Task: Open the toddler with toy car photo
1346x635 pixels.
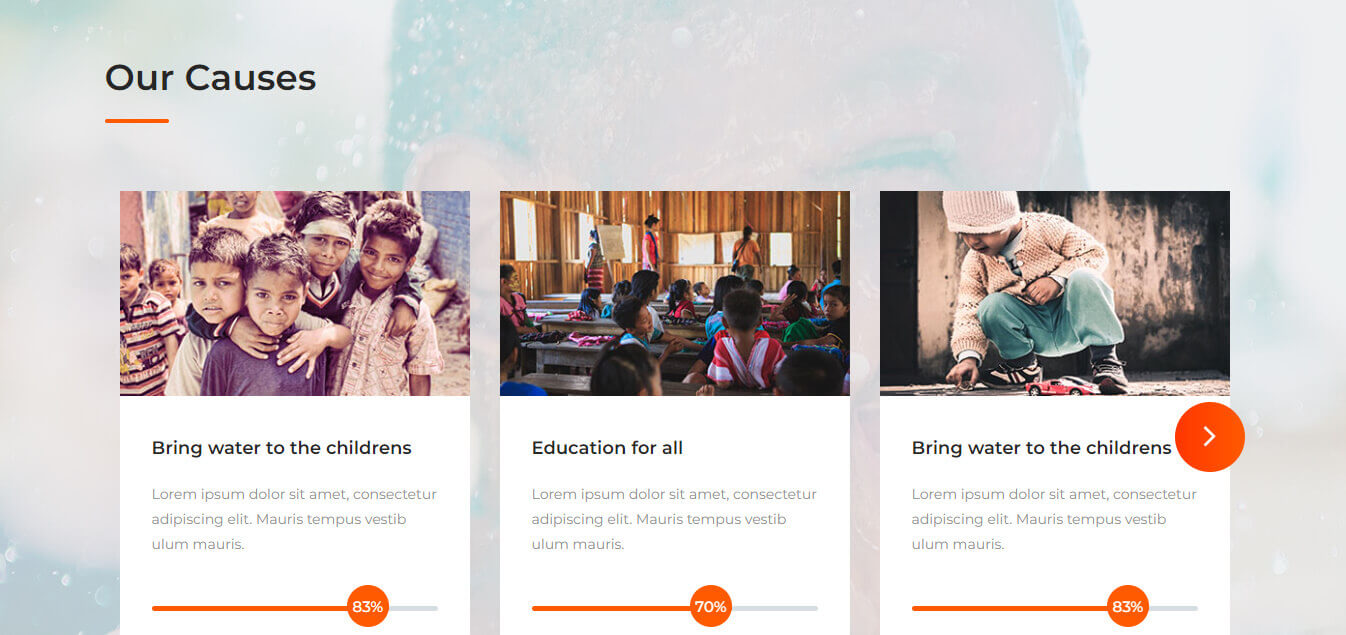Action: 1055,293
